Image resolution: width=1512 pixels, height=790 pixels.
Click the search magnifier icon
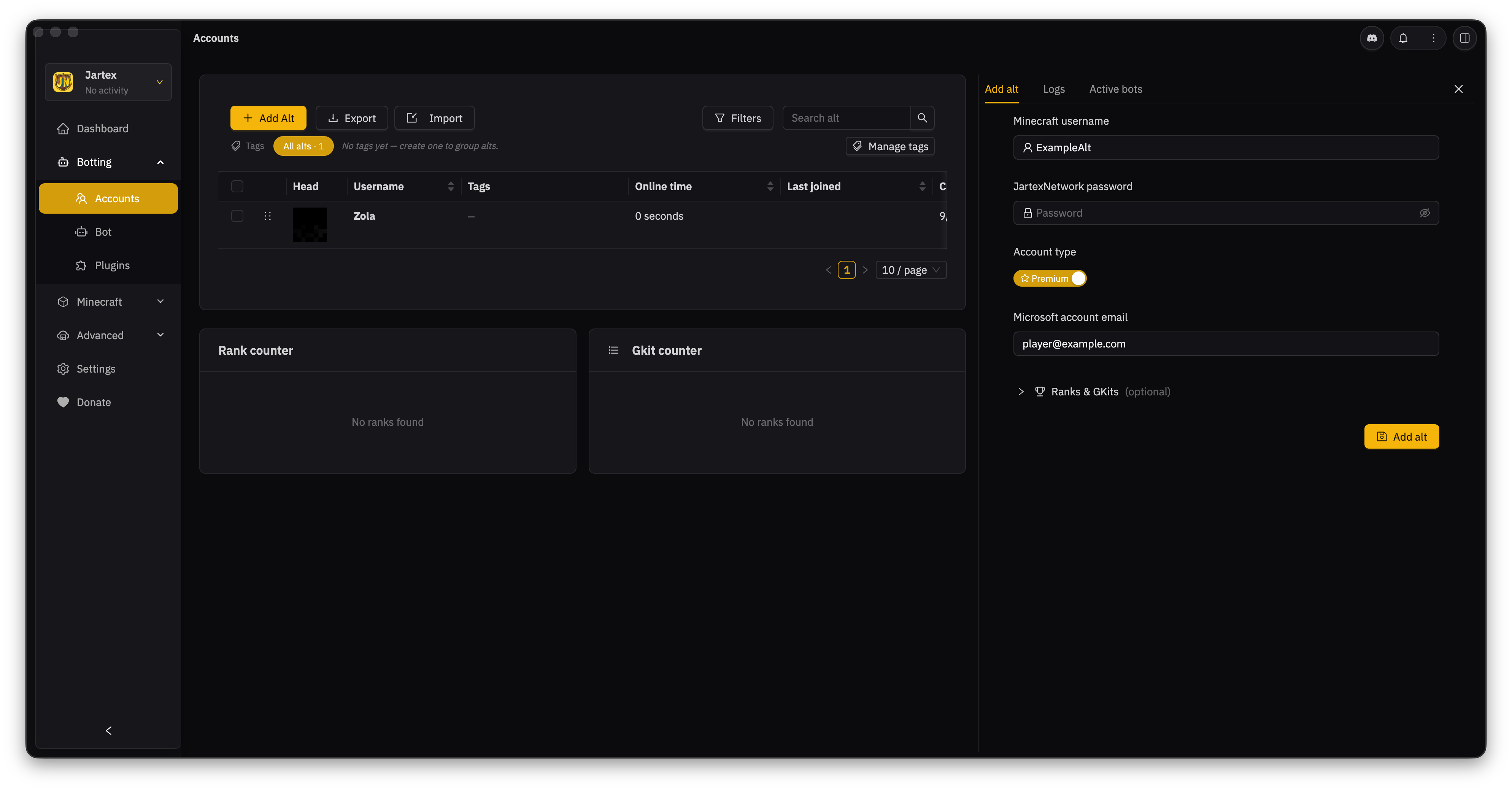922,118
